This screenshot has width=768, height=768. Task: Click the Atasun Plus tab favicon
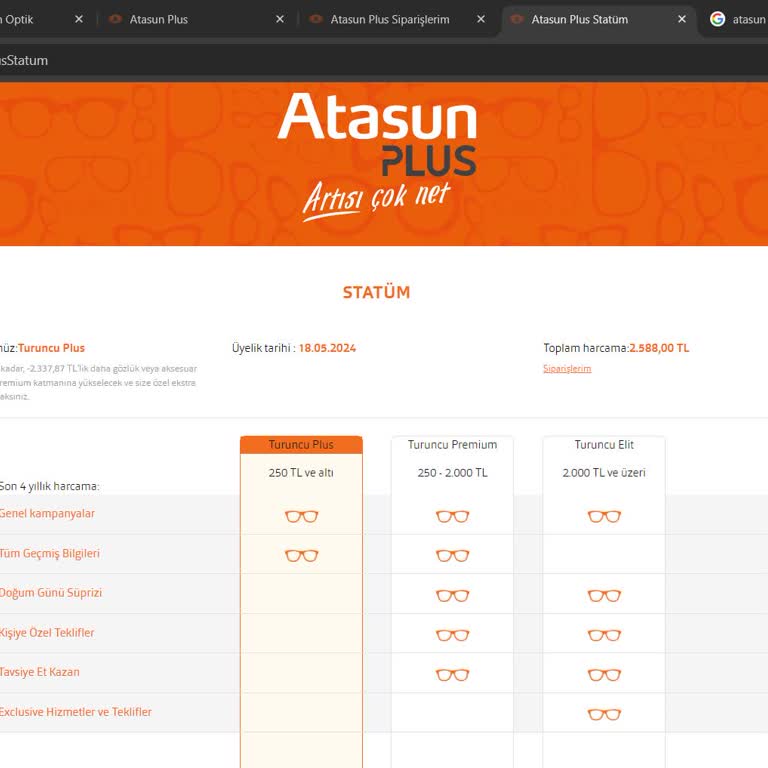click(115, 19)
